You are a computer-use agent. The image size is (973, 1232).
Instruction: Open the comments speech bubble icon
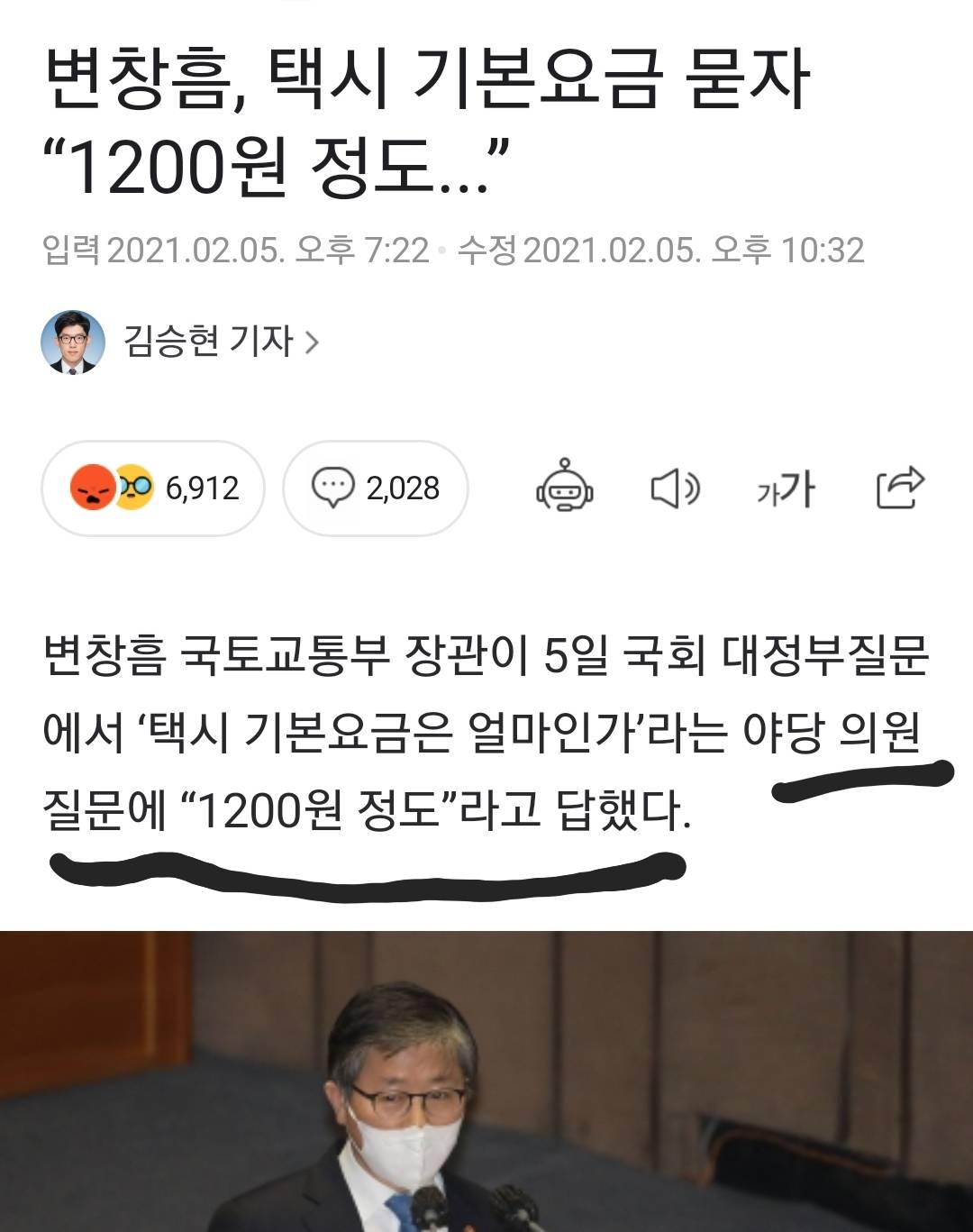pyautogui.click(x=333, y=488)
